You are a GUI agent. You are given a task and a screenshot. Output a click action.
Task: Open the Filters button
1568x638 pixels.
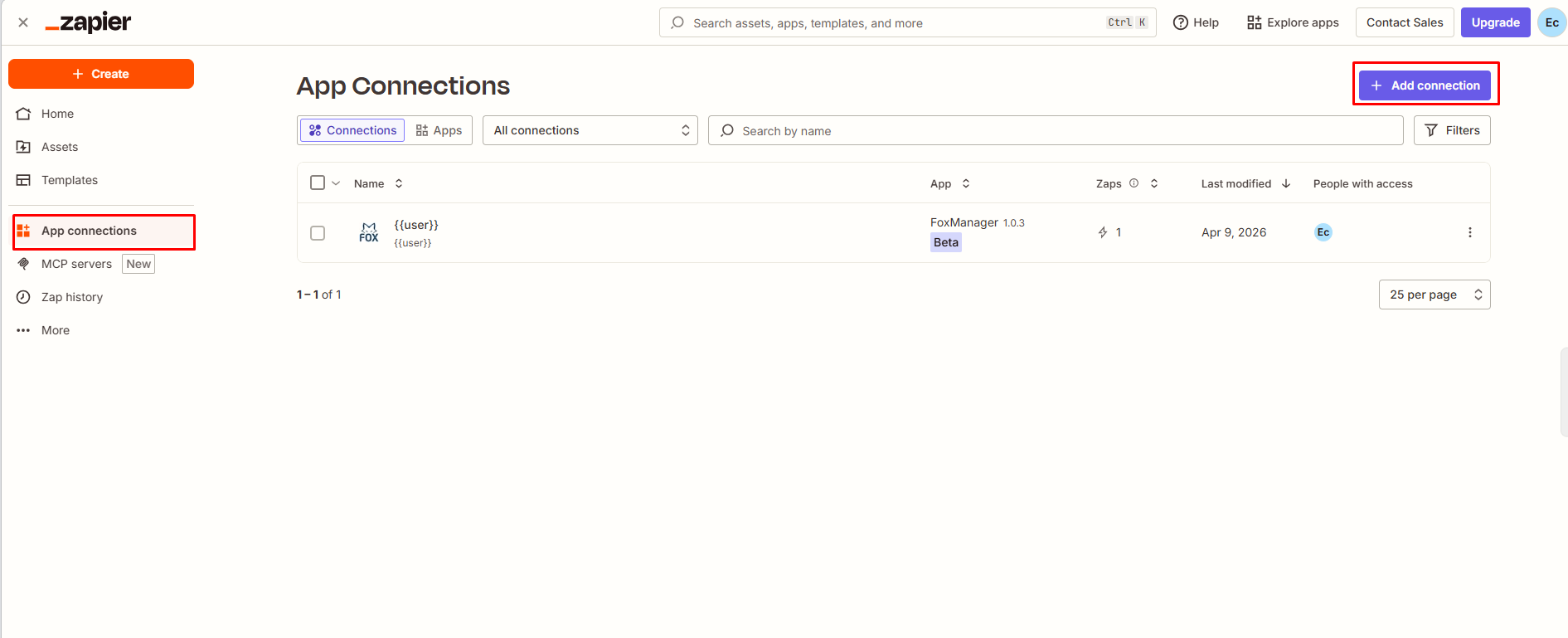click(1452, 130)
